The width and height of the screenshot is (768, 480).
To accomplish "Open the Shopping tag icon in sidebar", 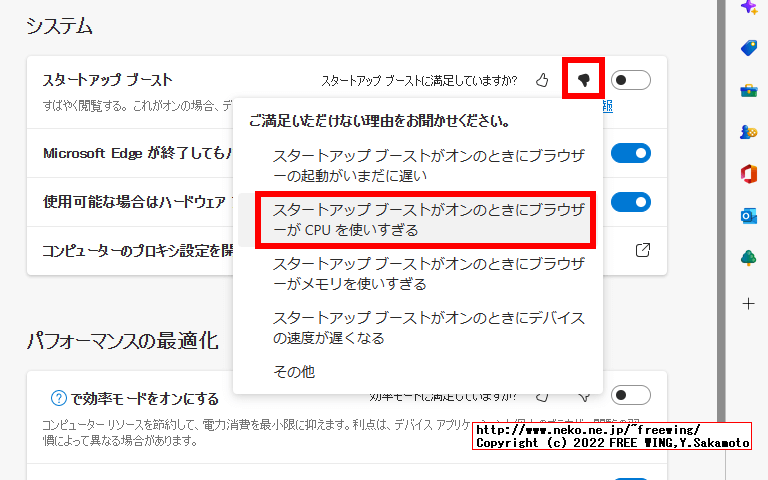I will 748,47.
